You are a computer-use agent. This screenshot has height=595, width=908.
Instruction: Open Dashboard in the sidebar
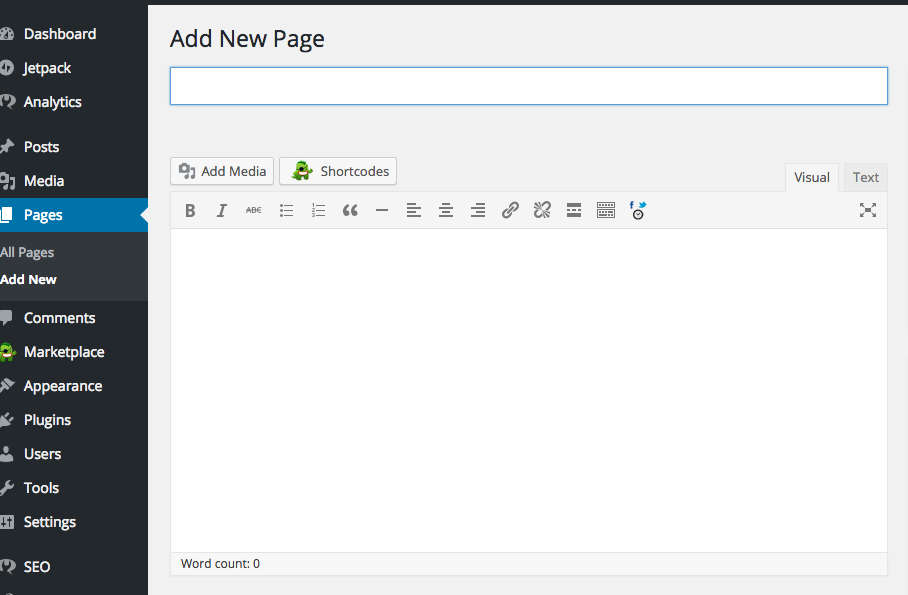(60, 34)
